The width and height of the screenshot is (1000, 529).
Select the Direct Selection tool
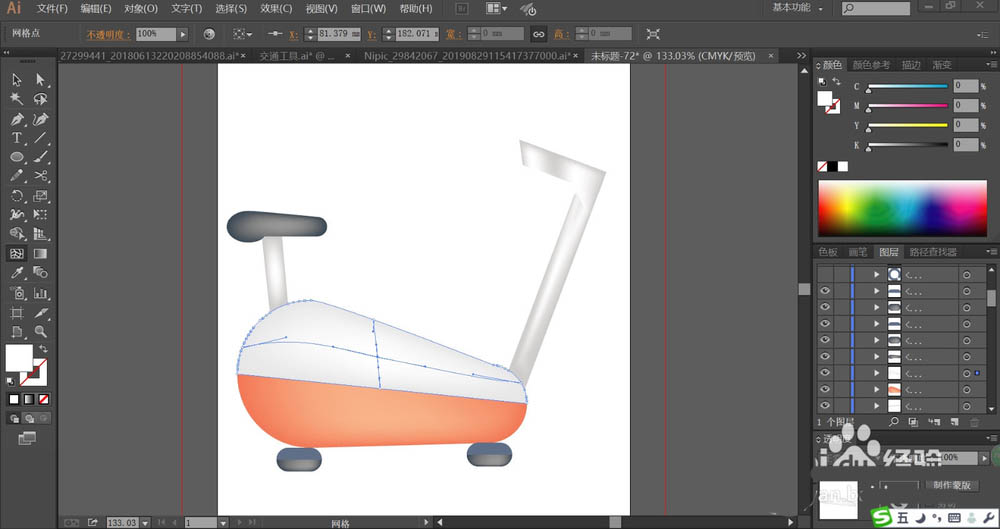coord(41,80)
